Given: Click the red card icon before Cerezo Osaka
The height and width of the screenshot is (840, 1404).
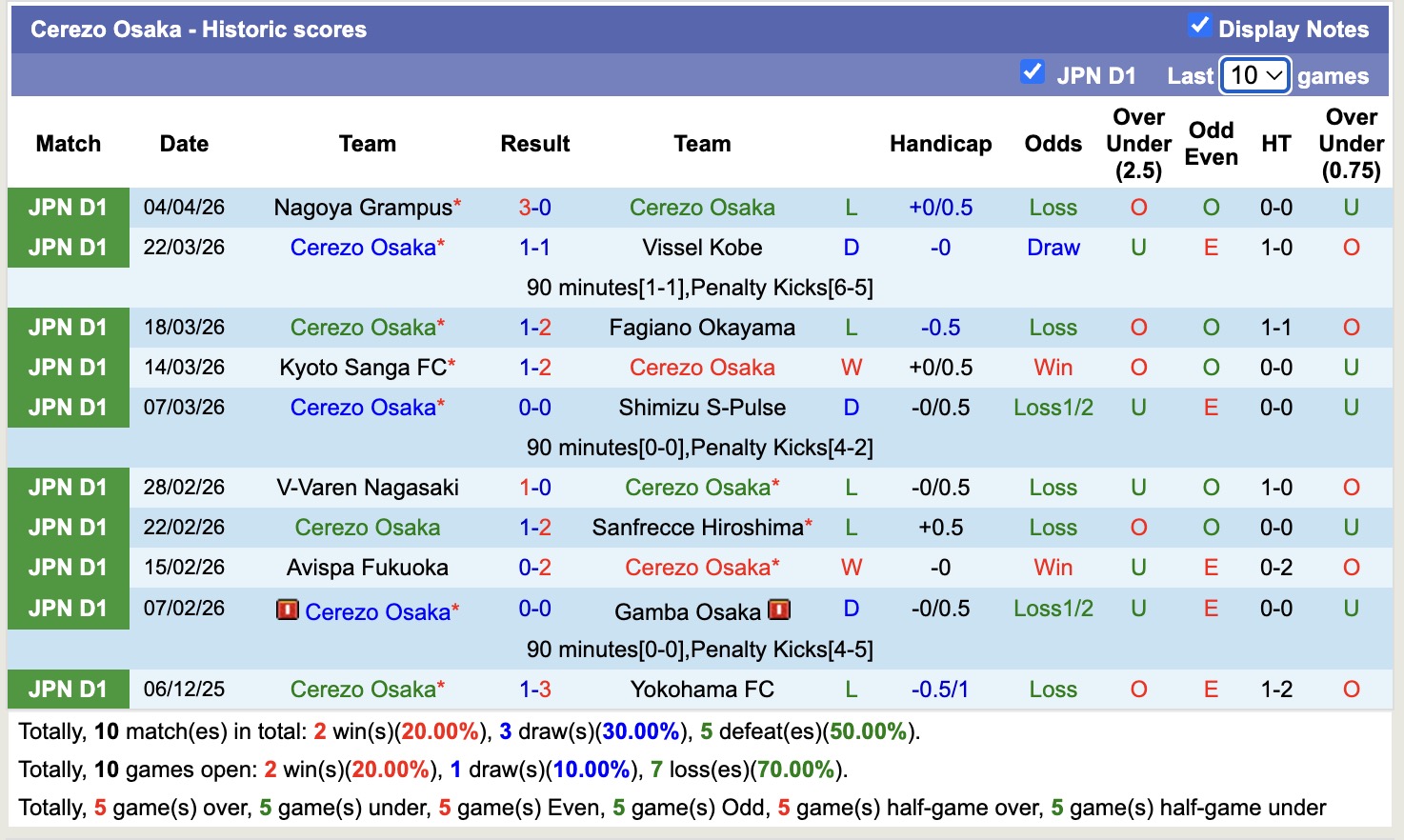Looking at the screenshot, I should click(x=287, y=610).
